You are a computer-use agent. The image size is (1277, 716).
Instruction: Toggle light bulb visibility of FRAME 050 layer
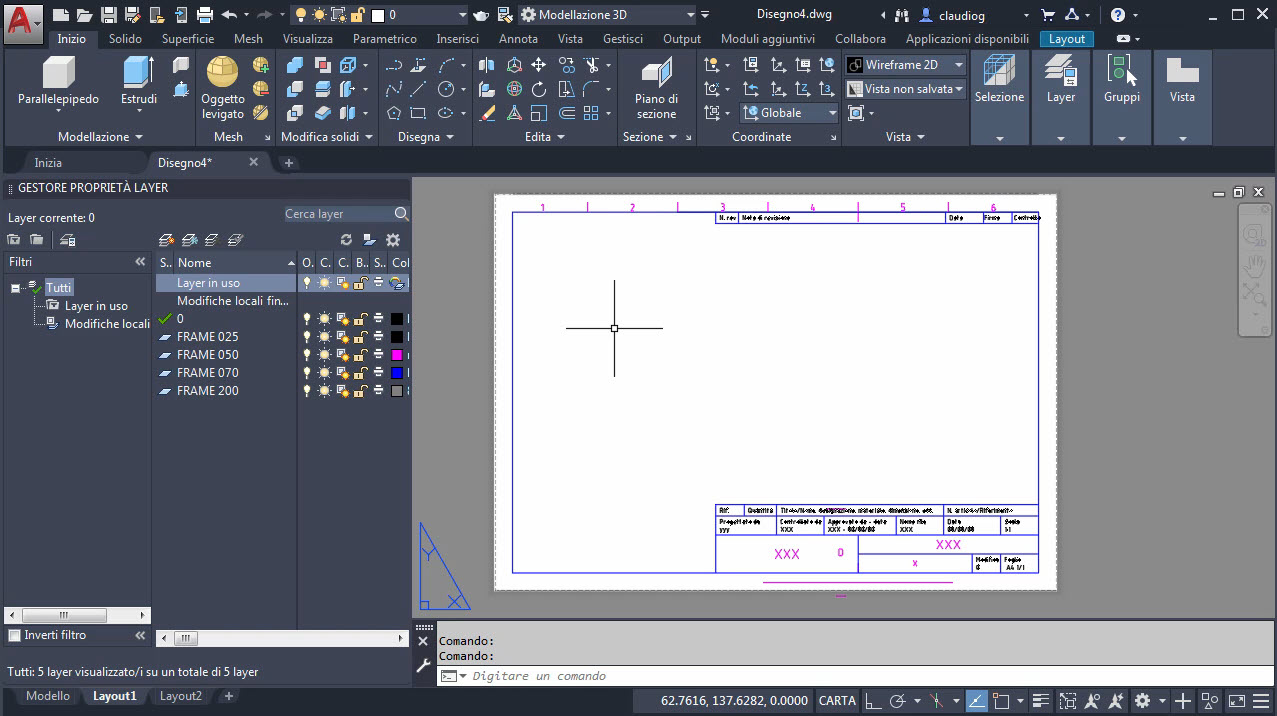tap(307, 355)
